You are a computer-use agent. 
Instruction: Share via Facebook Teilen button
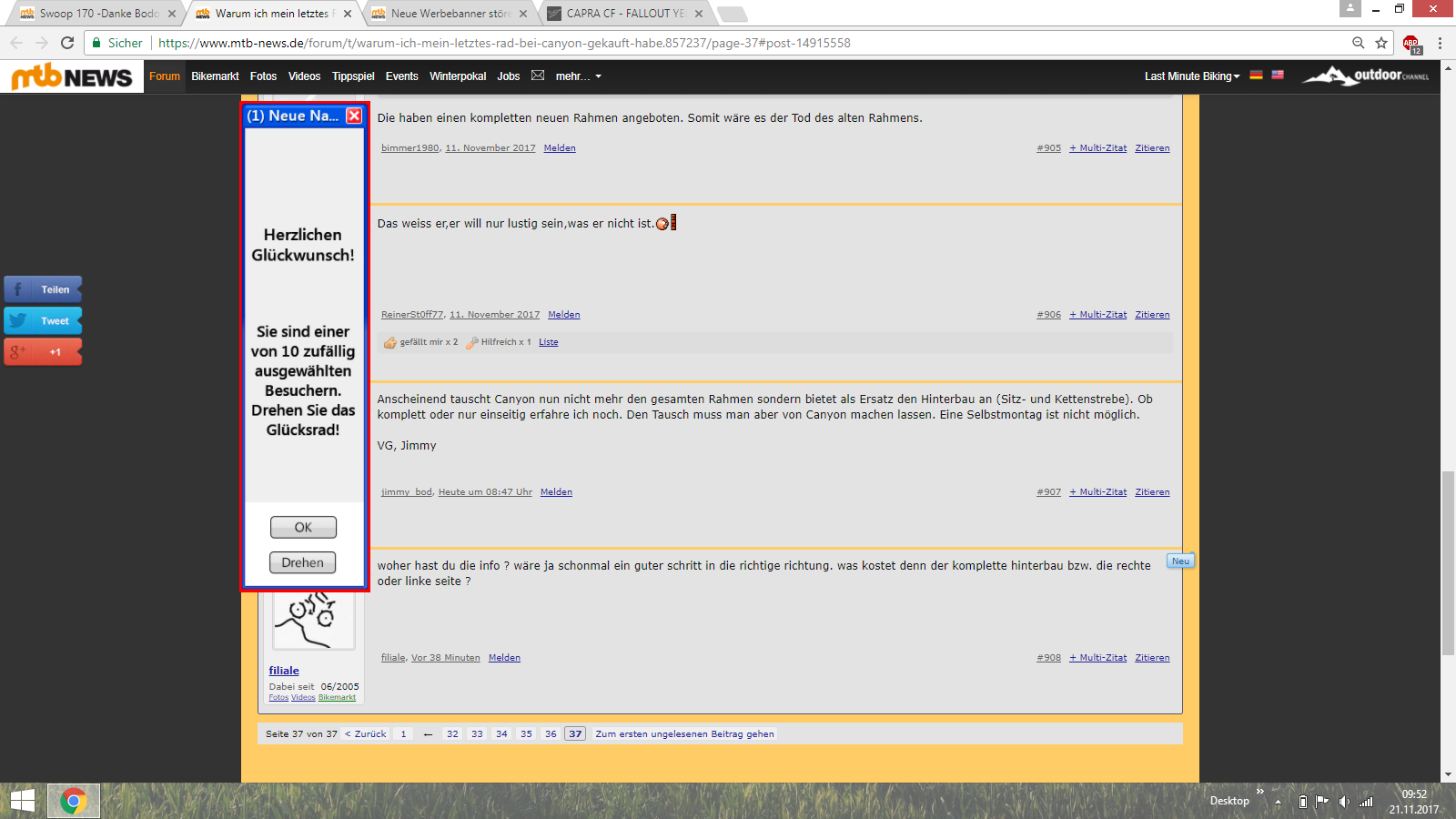[x=44, y=289]
